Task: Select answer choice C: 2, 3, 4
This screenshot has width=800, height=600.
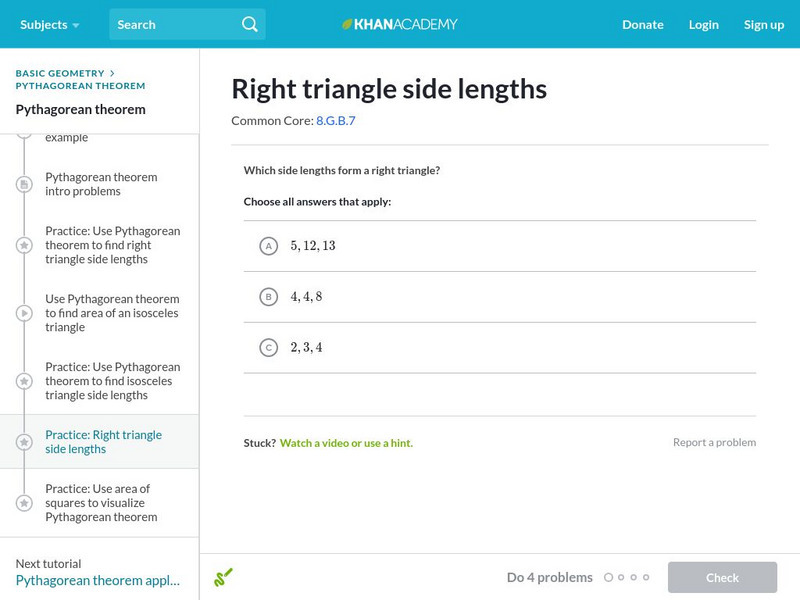Action: 268,348
